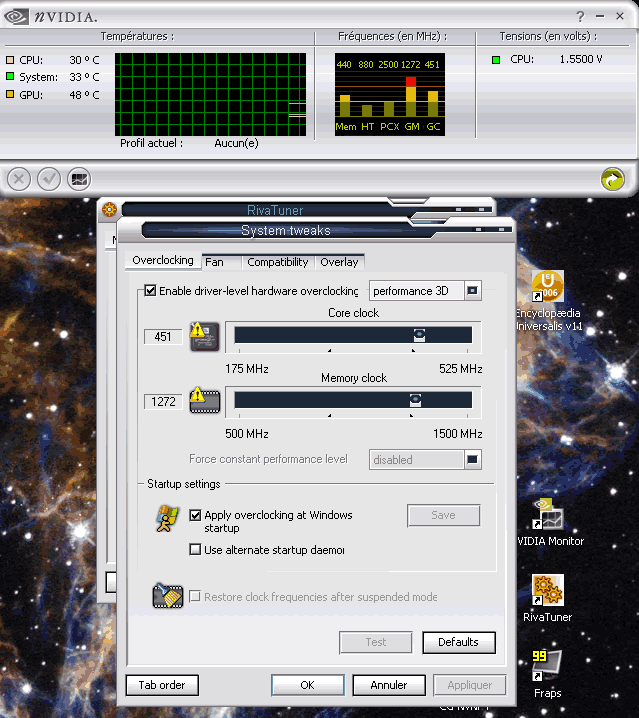Open the performance 3D mode dropdown
The height and width of the screenshot is (718, 639).
coord(473,291)
